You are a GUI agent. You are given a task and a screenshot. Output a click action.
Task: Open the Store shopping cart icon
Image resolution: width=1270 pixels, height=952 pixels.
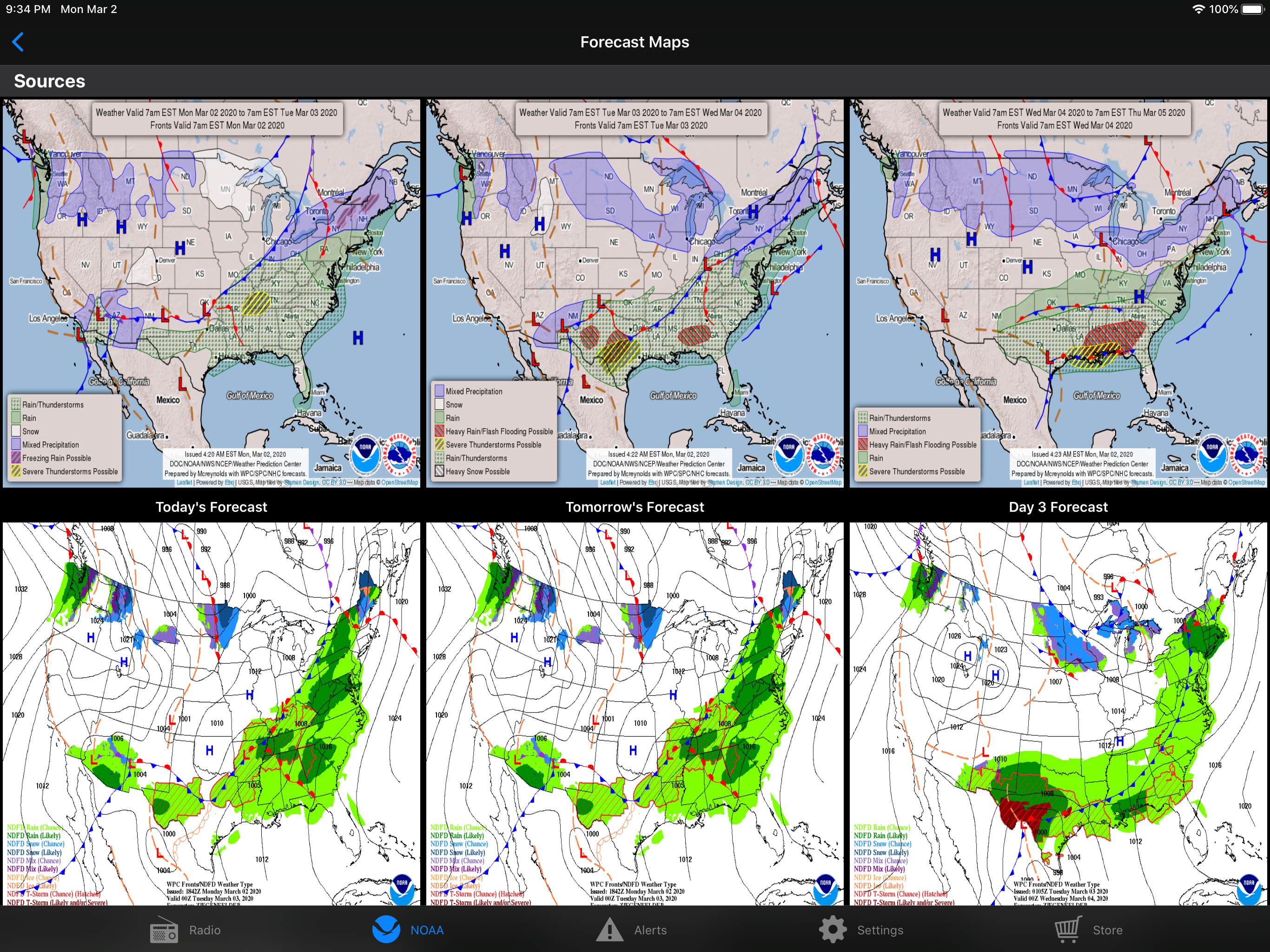[1068, 930]
